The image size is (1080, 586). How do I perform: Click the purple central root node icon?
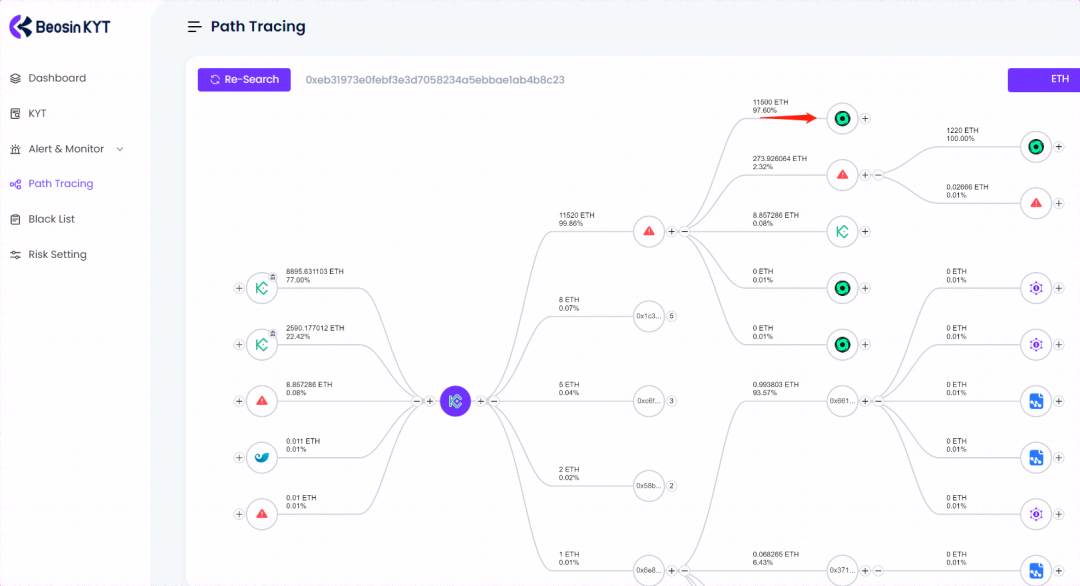(x=455, y=401)
